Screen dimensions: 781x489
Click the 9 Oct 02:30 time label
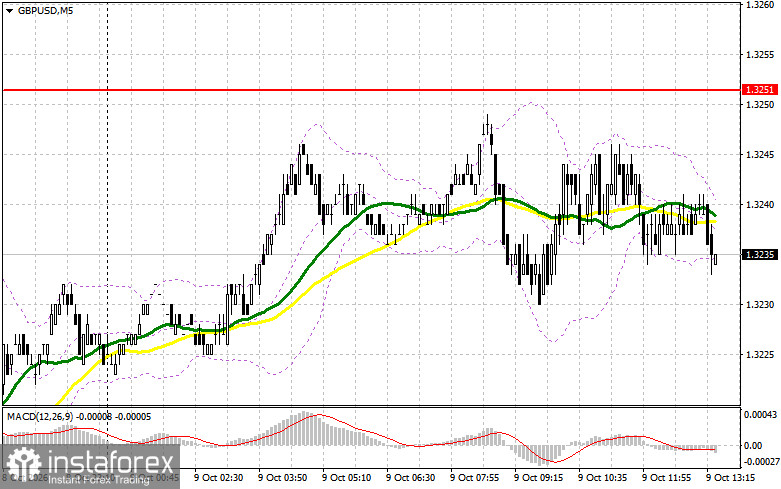(219, 478)
